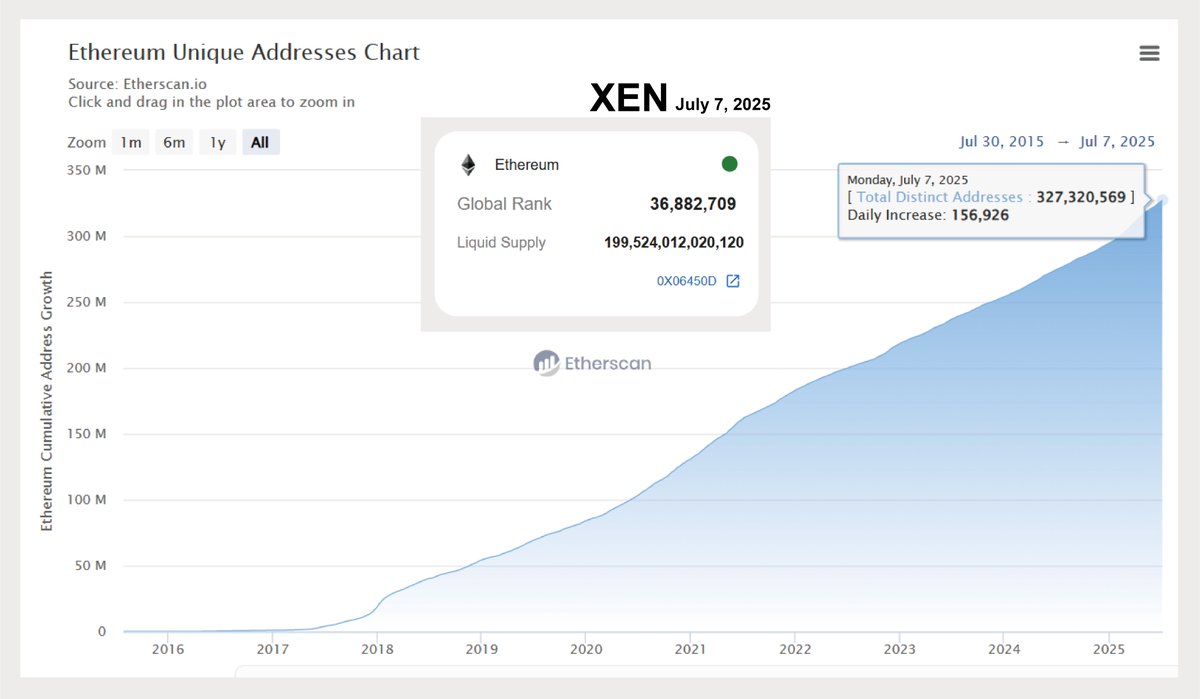Open the chart hamburger context menu
1200x699 pixels.
click(x=1149, y=54)
